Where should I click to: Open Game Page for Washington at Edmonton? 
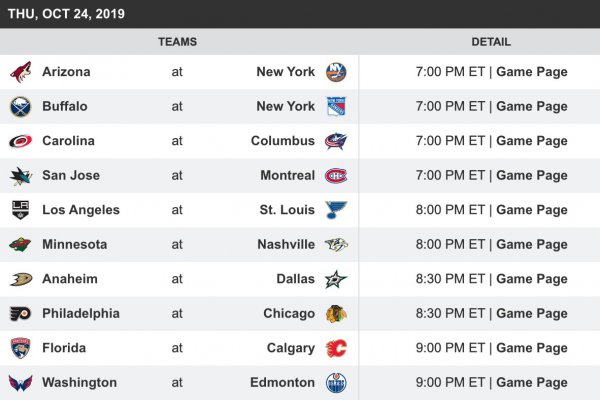[x=531, y=383]
